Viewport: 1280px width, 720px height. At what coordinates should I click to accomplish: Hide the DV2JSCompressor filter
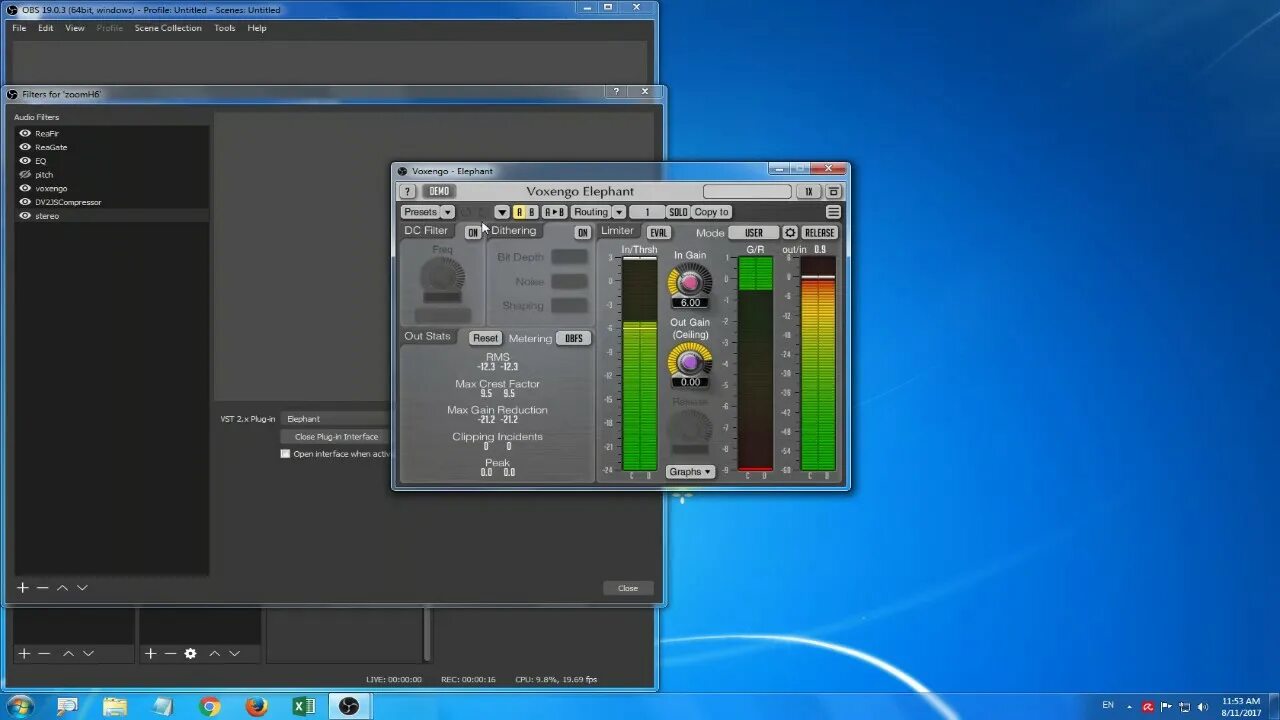pos(25,202)
